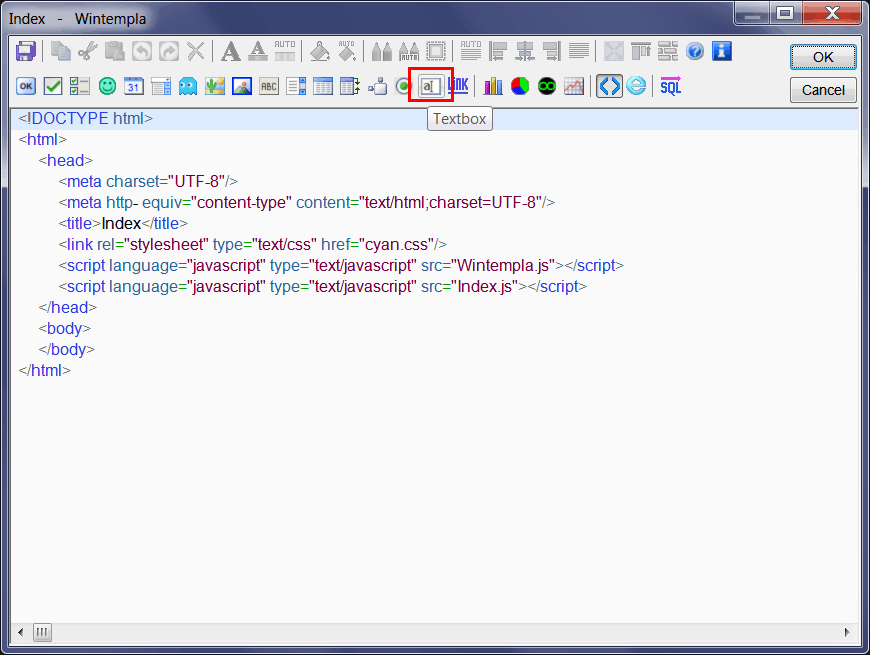Click the Cancel button
Viewport: 870px width, 655px height.
(823, 90)
